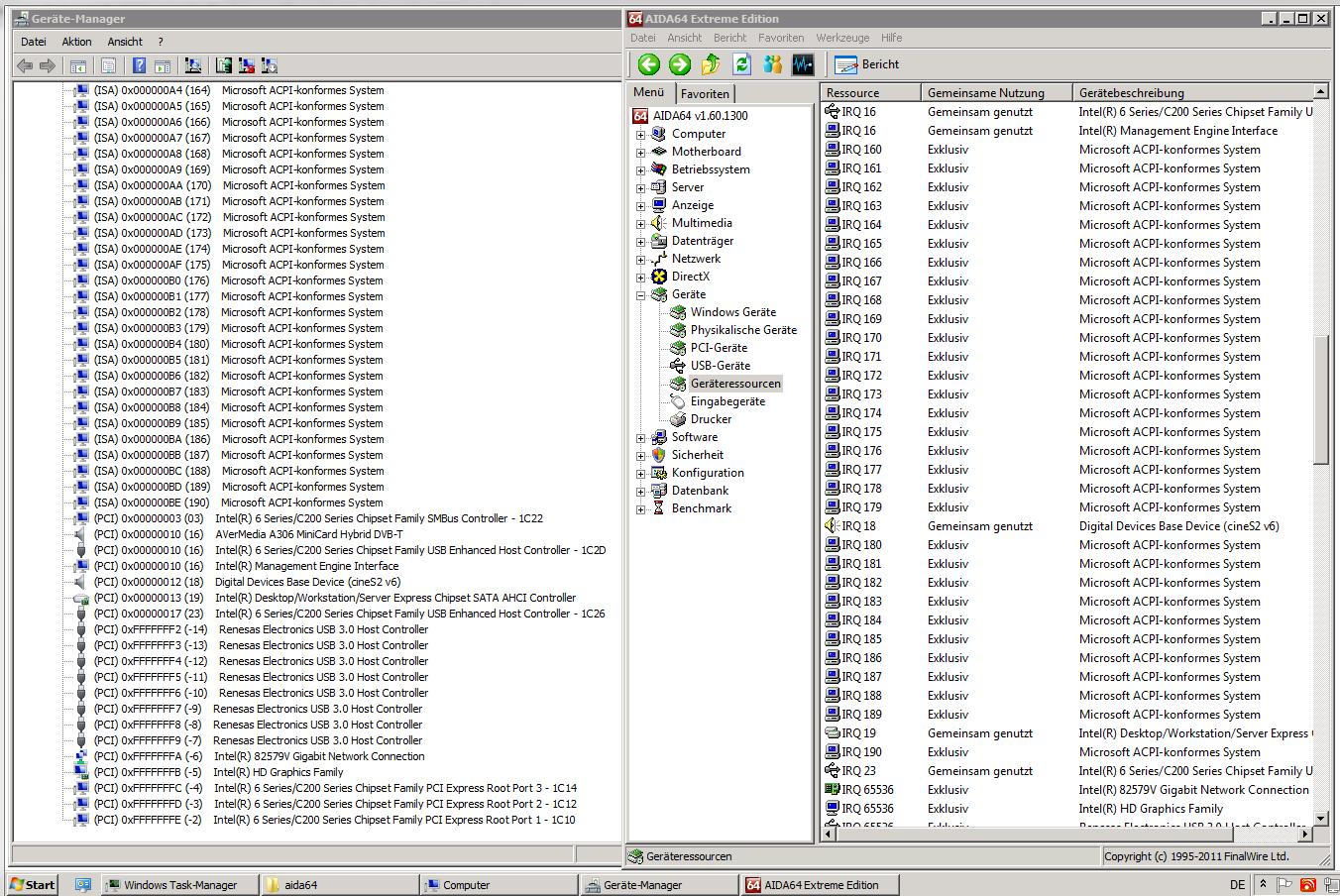Select Windows Geräte in tree
This screenshot has height=896, width=1340.
point(732,312)
